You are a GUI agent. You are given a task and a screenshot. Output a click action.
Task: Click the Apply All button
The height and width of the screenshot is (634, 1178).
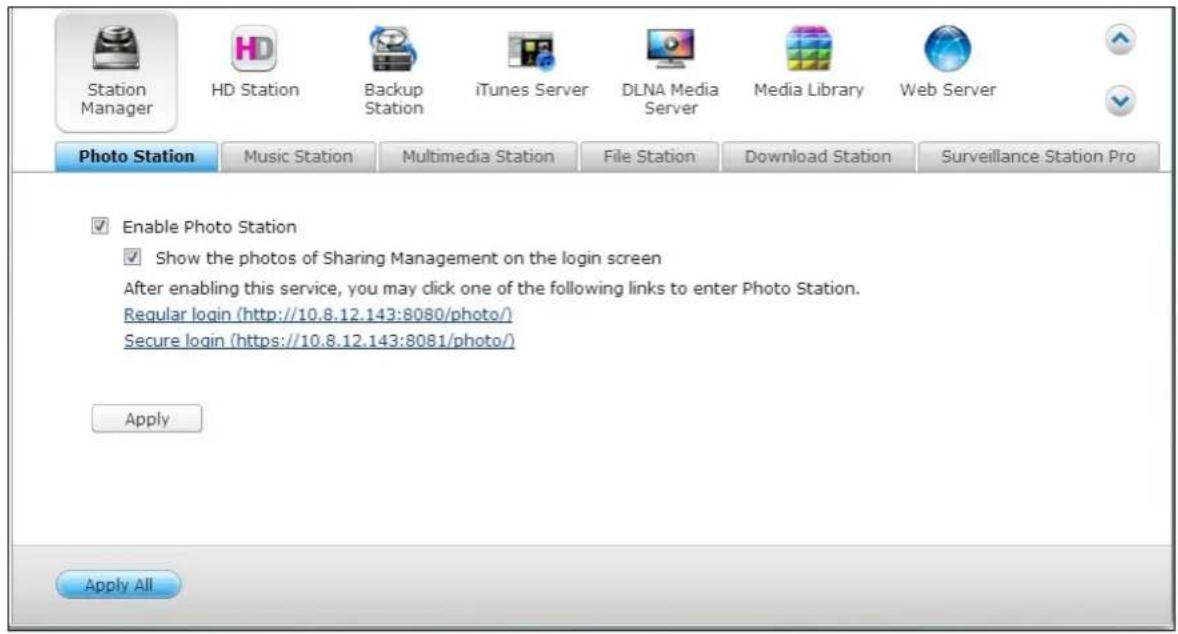click(x=119, y=584)
